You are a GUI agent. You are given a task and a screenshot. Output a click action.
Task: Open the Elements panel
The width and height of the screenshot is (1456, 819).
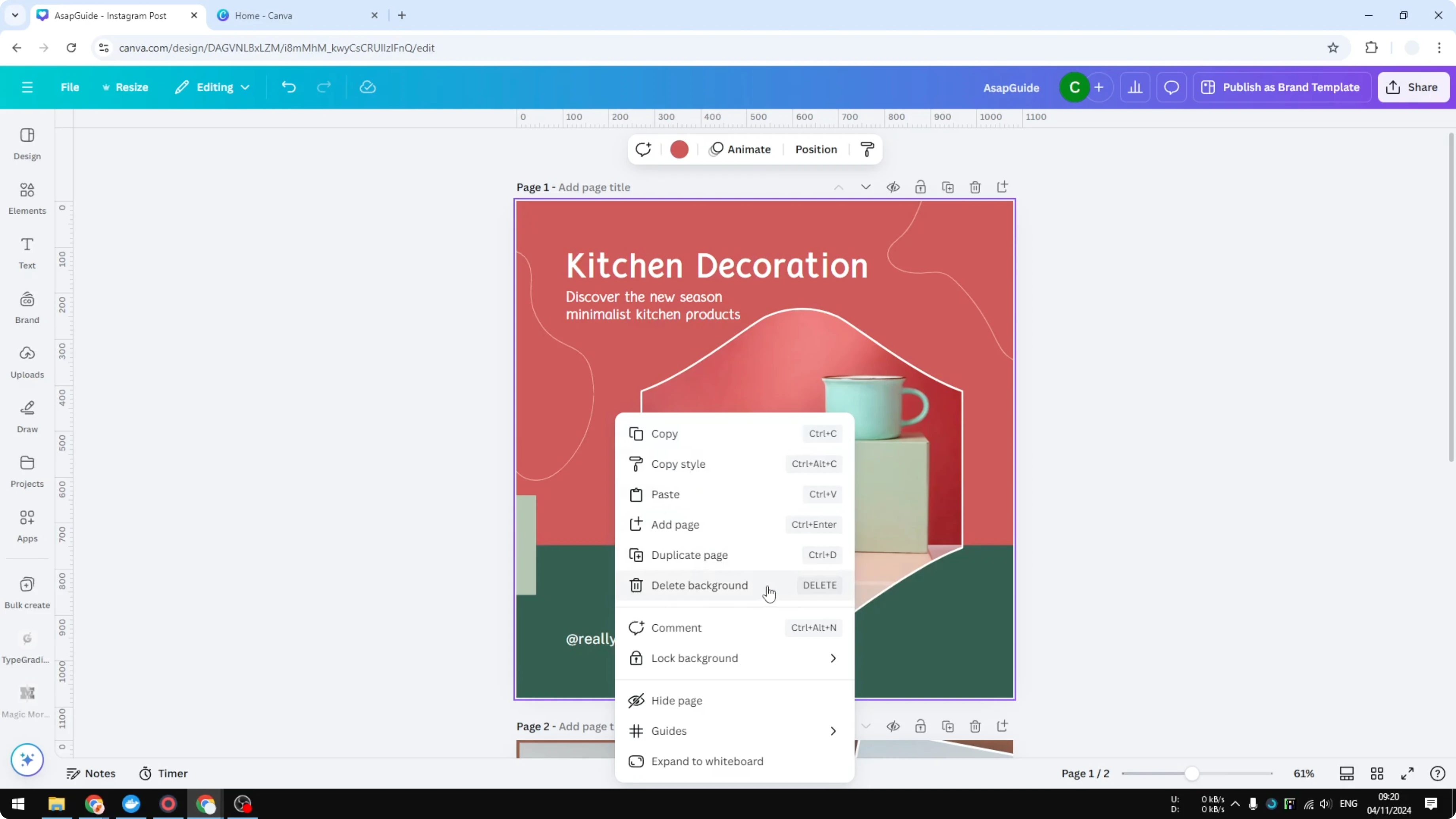tap(27, 198)
